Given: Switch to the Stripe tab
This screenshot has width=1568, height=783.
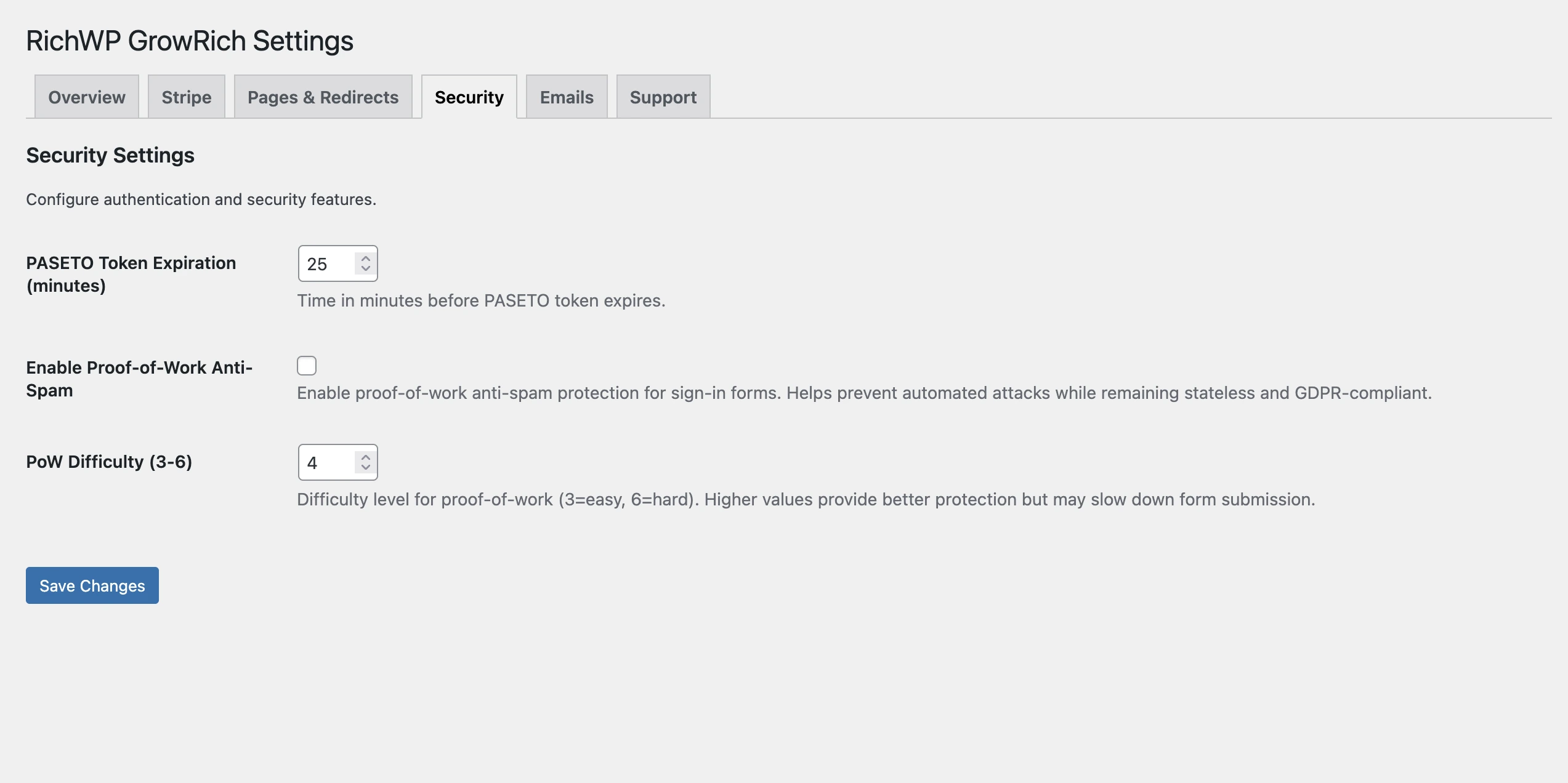Looking at the screenshot, I should click(x=186, y=97).
